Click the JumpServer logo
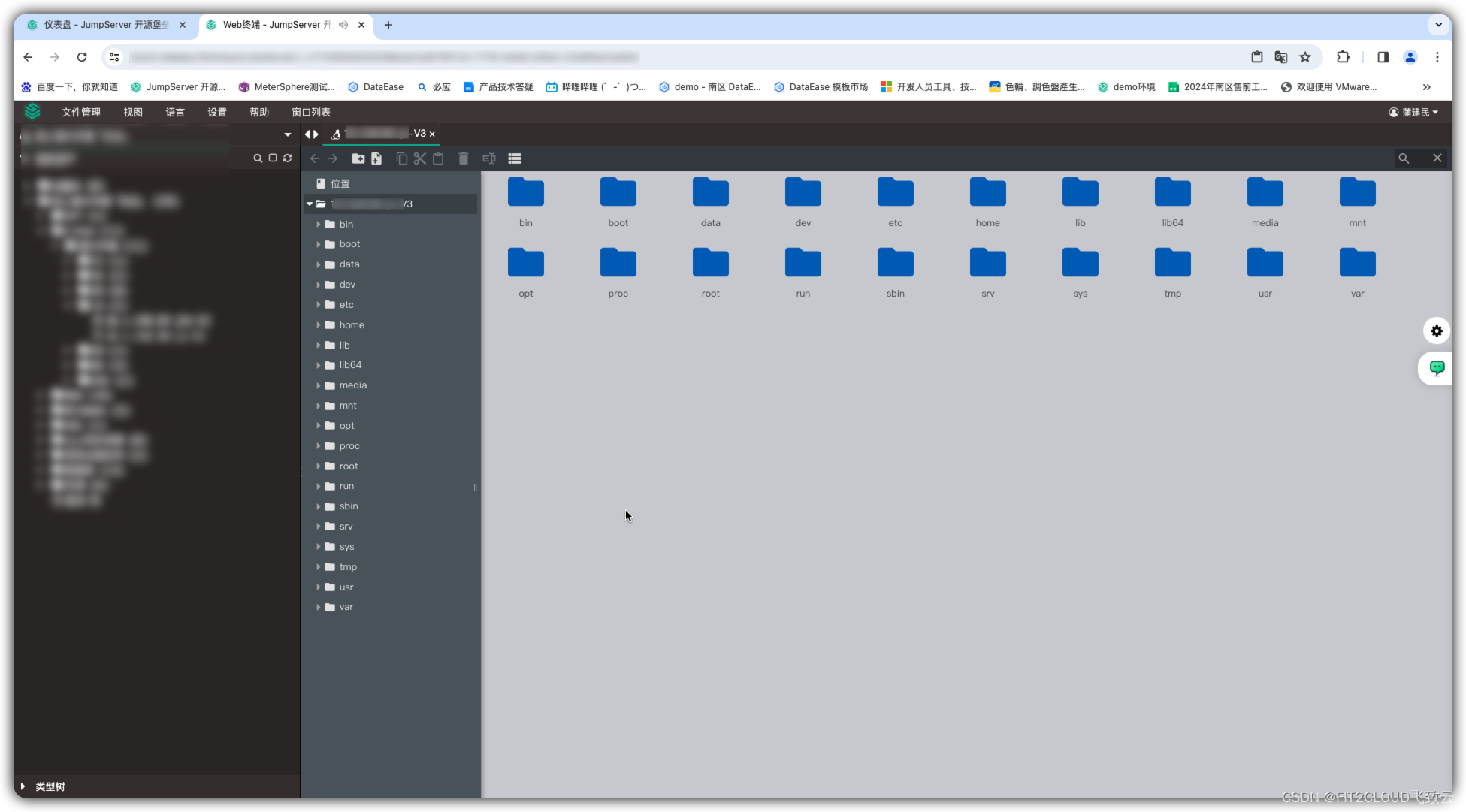This screenshot has height=812, width=1466. click(x=32, y=112)
